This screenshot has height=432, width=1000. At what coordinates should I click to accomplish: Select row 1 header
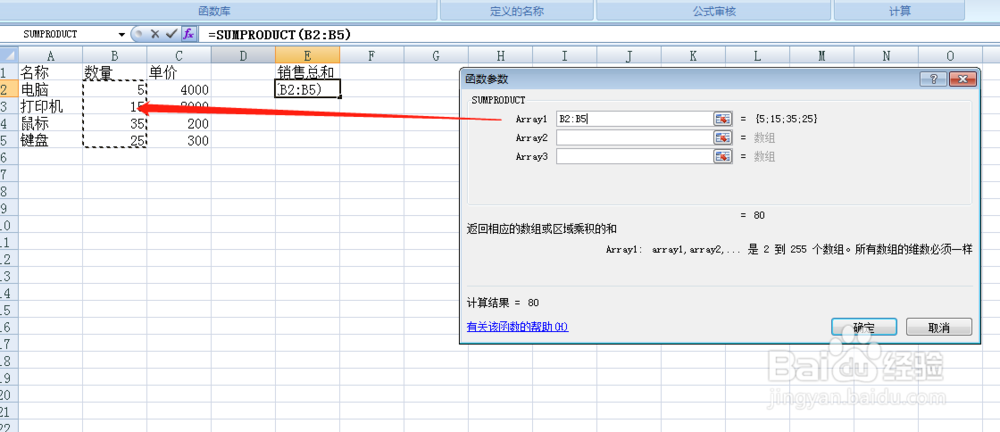(x=8, y=72)
